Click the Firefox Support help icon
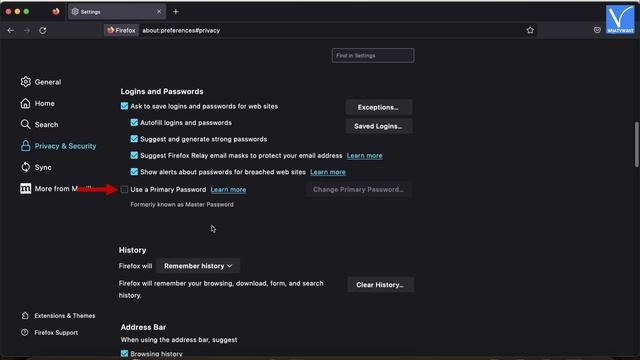Screen dimensions: 640x360 click(25, 332)
